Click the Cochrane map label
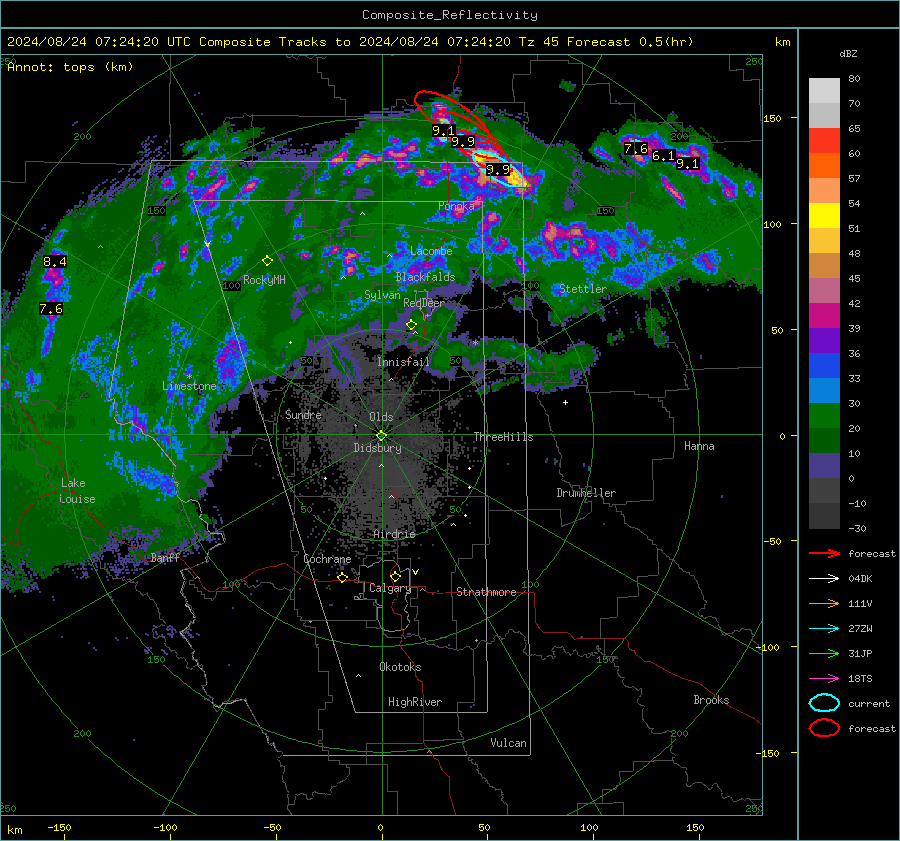This screenshot has height=841, width=900. point(327,559)
